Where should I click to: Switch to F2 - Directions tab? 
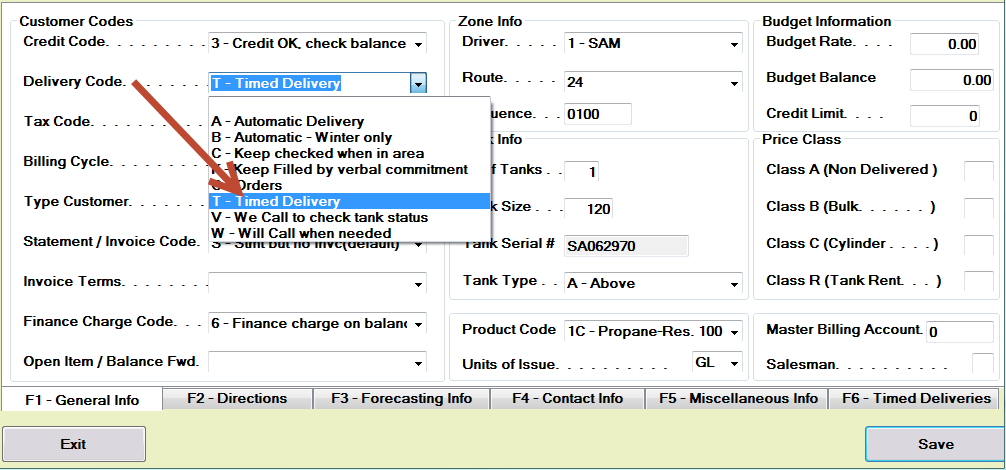(237, 398)
